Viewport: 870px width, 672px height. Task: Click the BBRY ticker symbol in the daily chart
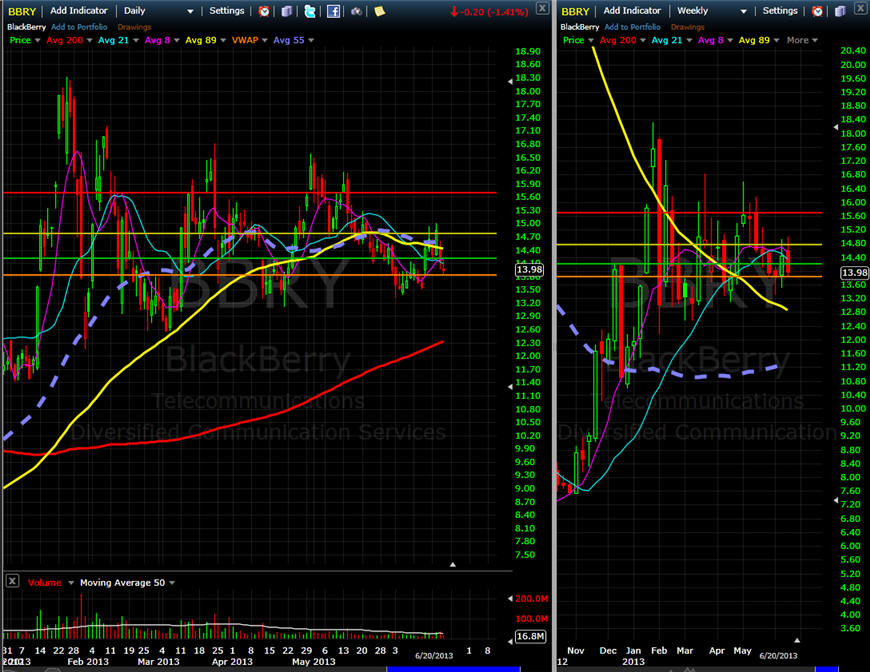point(21,11)
